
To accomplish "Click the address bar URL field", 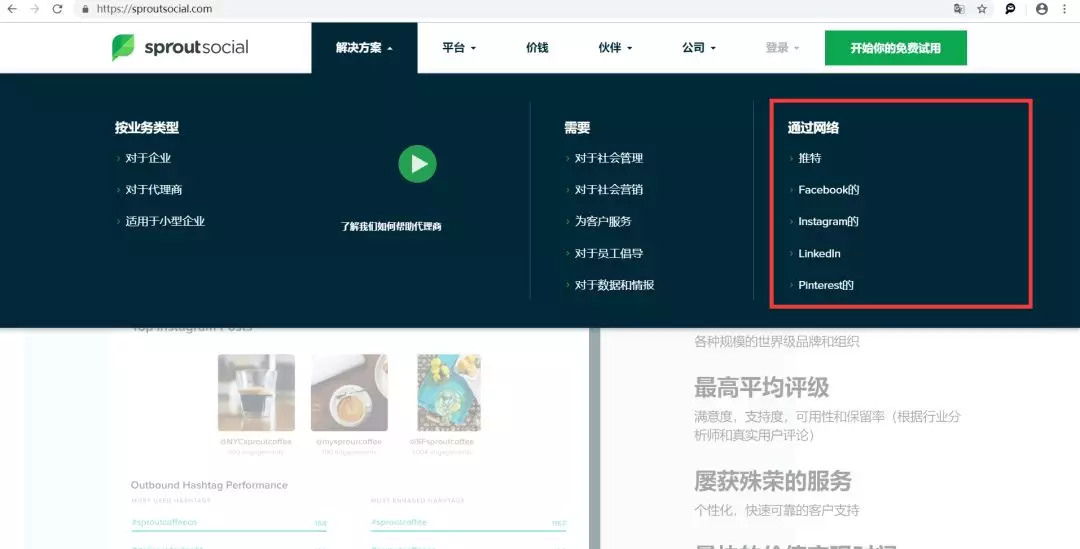I will tap(510, 9).
